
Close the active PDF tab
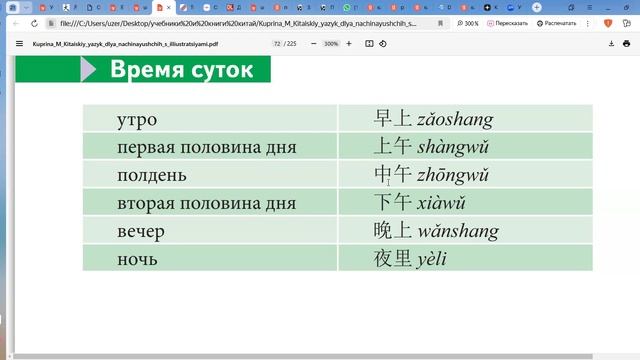tap(169, 8)
